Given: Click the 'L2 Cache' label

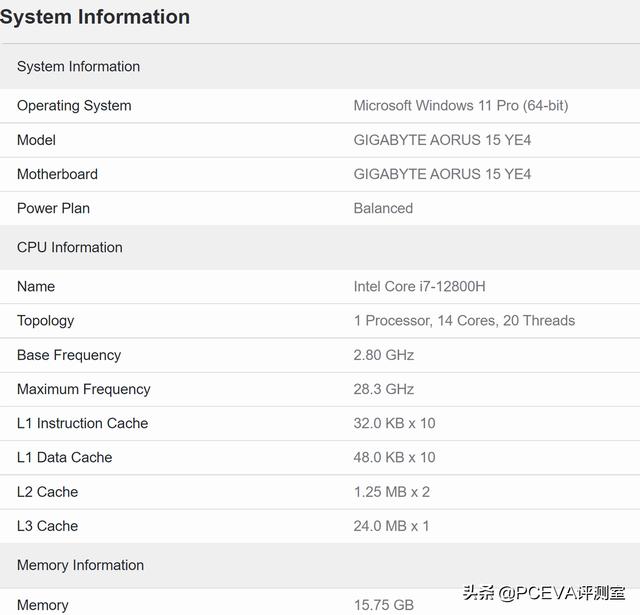Looking at the screenshot, I should [47, 492].
